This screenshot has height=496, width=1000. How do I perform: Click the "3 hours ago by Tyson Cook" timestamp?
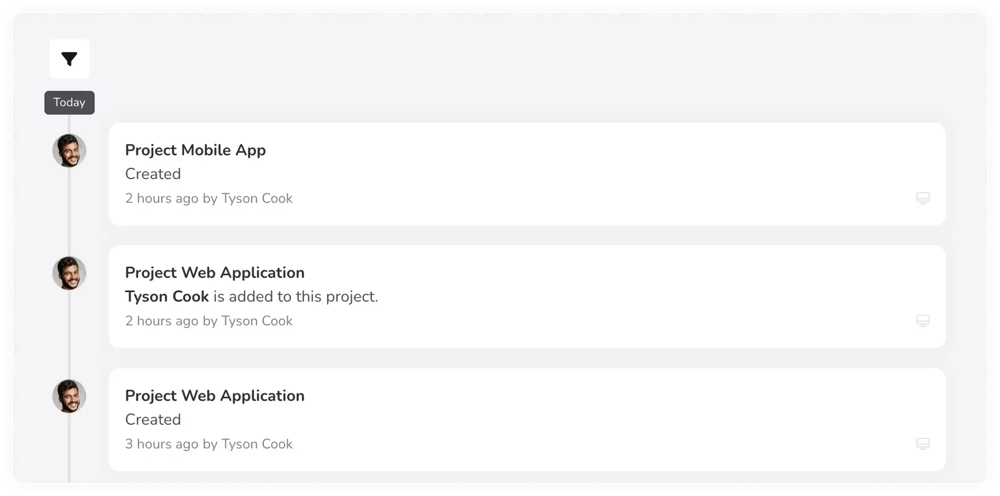(208, 444)
